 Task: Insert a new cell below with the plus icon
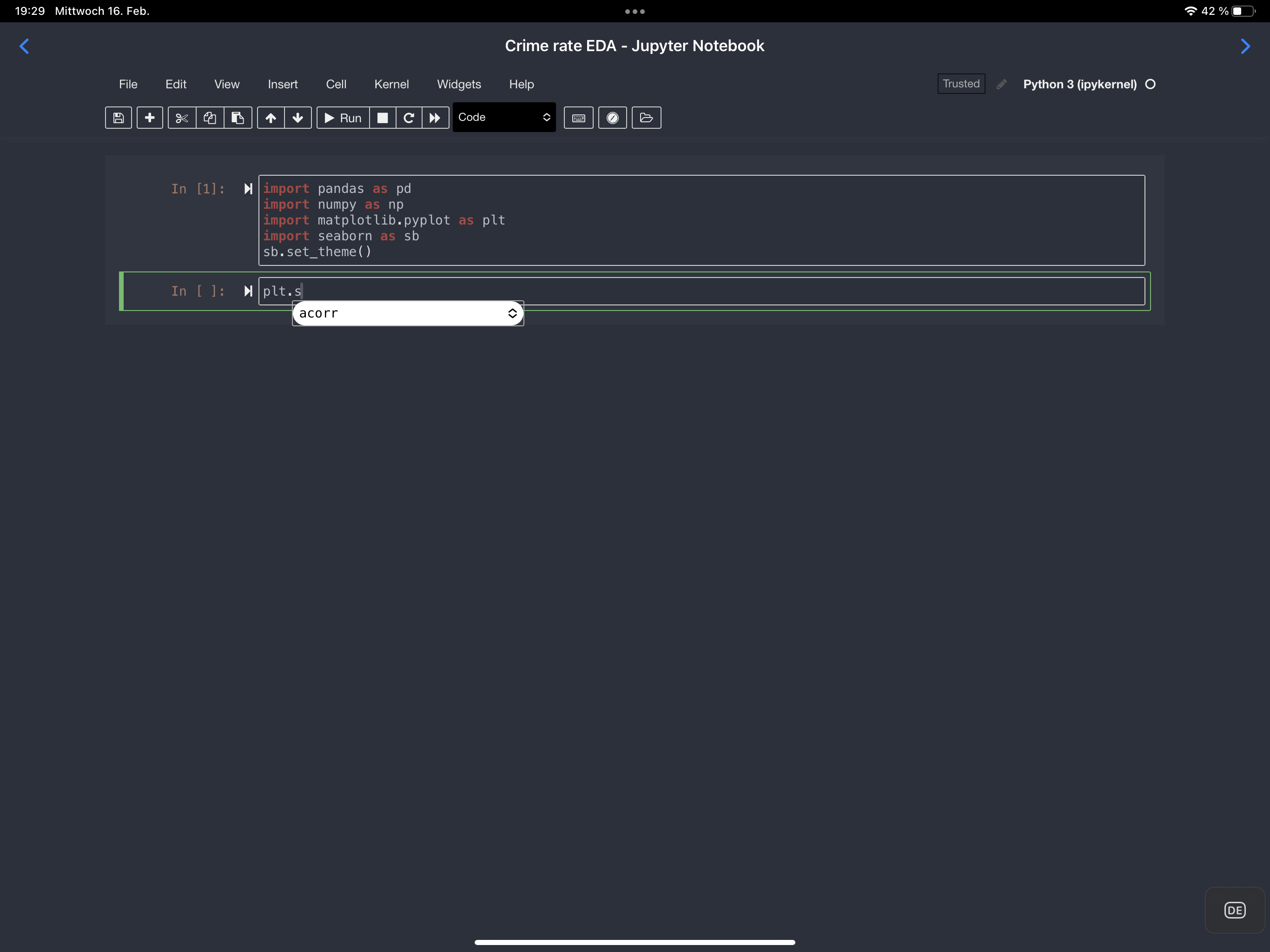150,118
